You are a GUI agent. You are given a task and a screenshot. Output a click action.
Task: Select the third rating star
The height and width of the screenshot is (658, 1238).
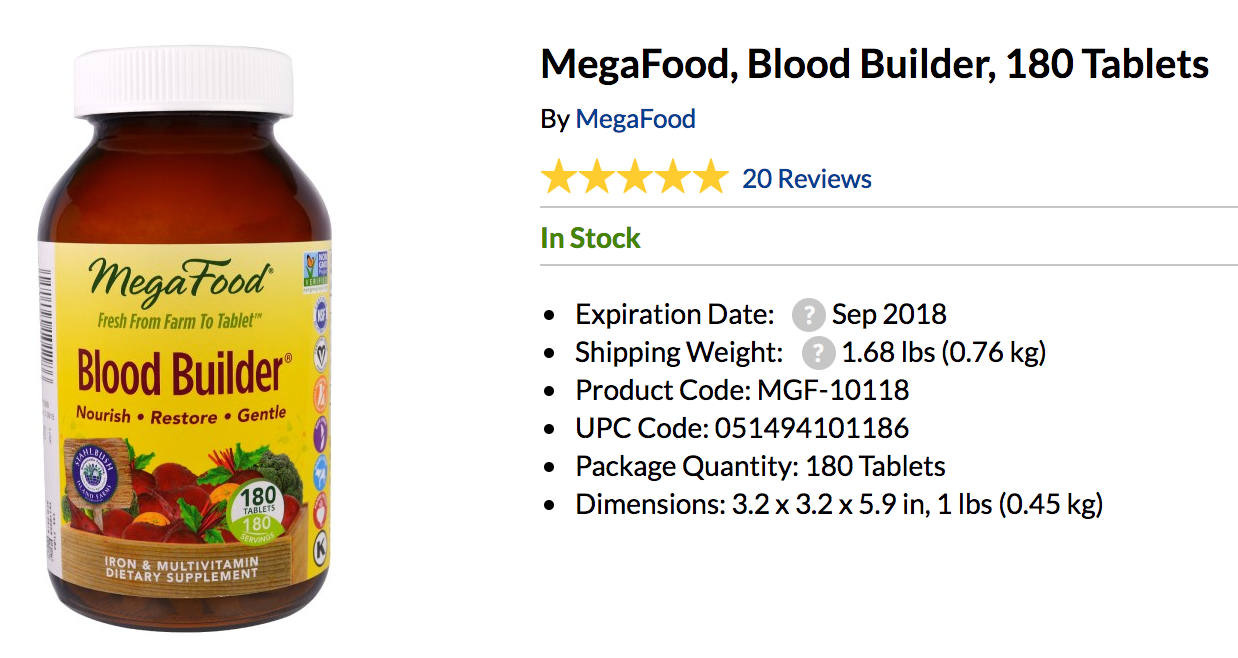[635, 178]
